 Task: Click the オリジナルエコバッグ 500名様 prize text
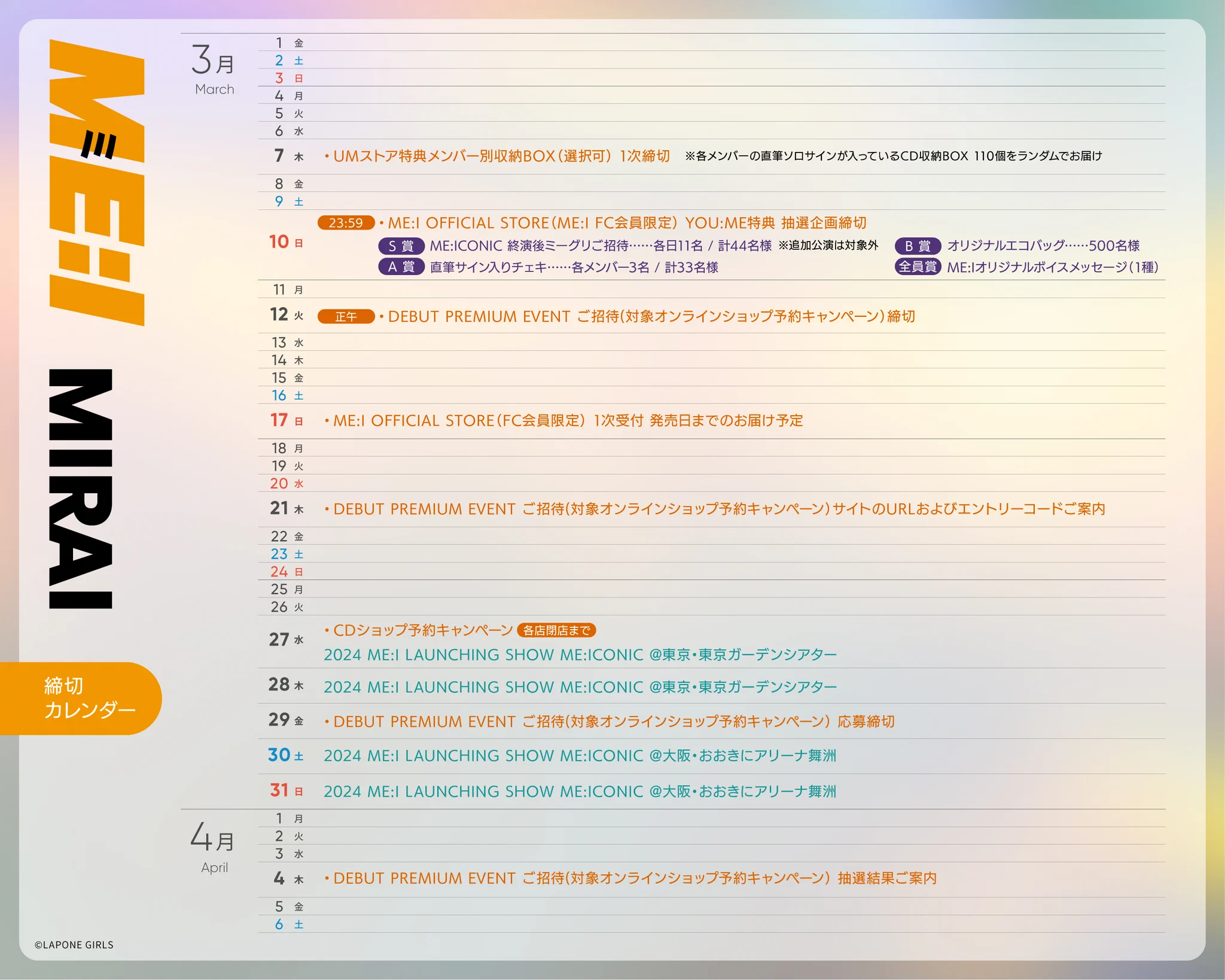click(1043, 246)
